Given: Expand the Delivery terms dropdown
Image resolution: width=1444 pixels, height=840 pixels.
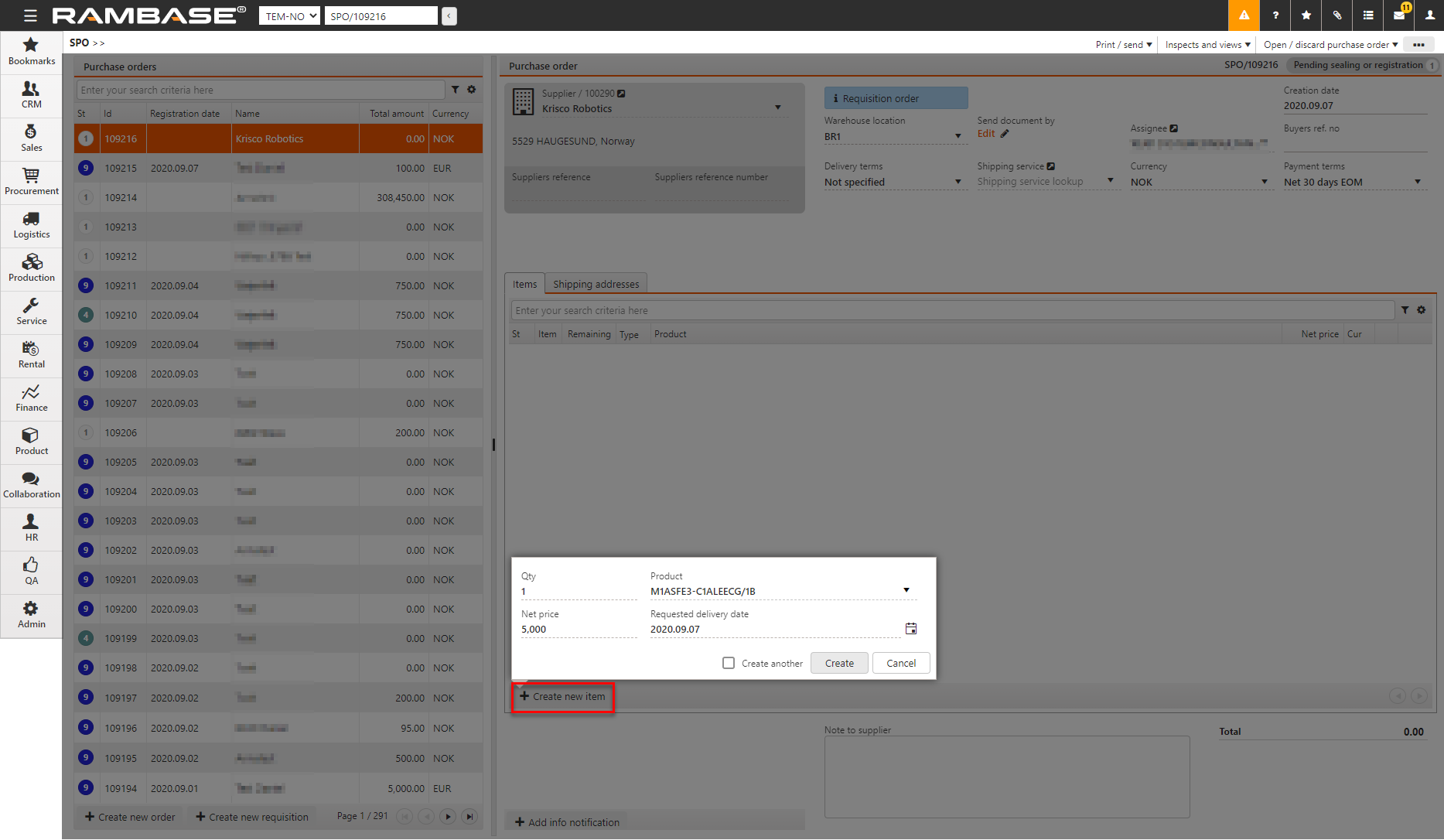Looking at the screenshot, I should (x=958, y=183).
